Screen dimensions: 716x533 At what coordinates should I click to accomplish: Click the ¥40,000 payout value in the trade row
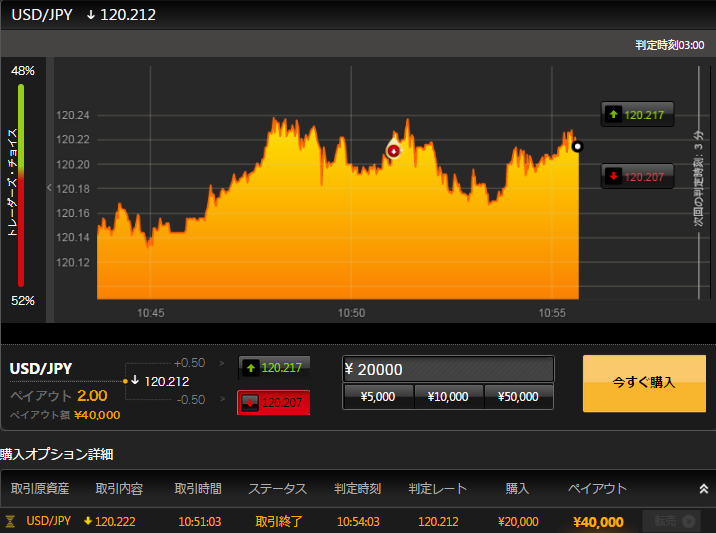coord(598,522)
